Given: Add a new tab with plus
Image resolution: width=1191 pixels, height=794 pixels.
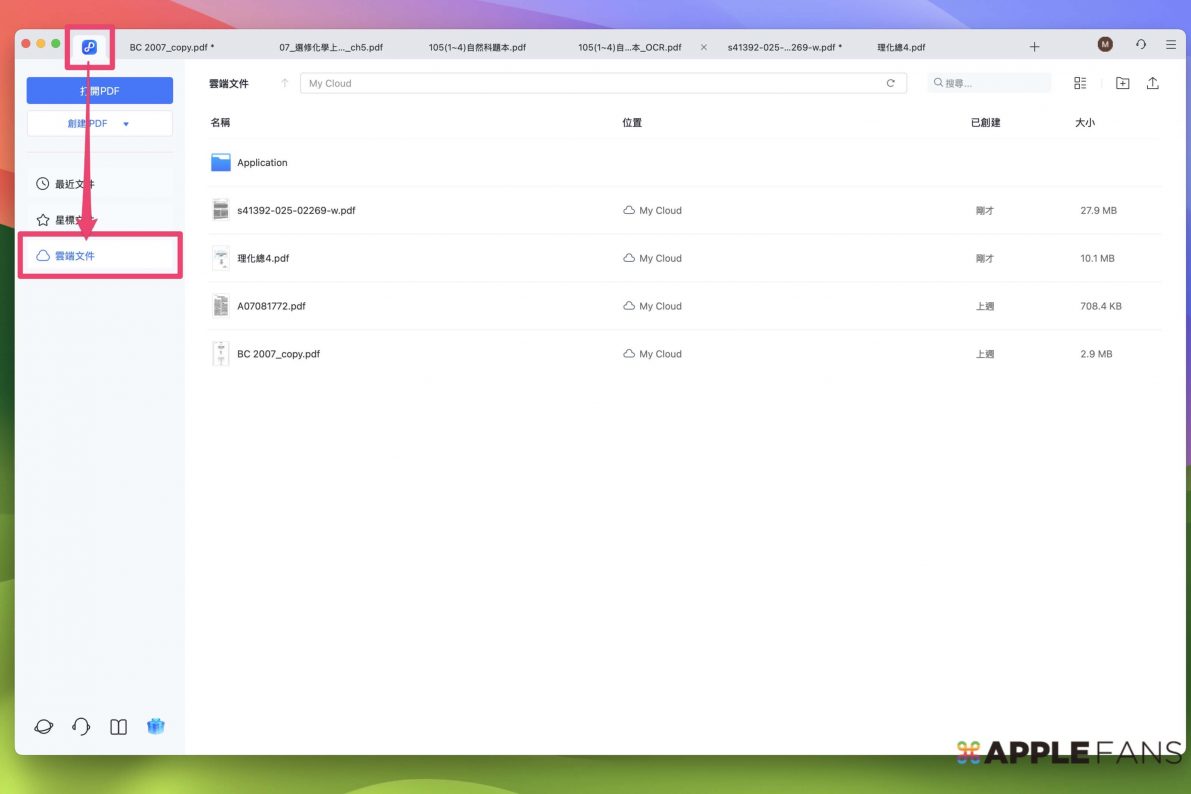Looking at the screenshot, I should (x=1034, y=47).
